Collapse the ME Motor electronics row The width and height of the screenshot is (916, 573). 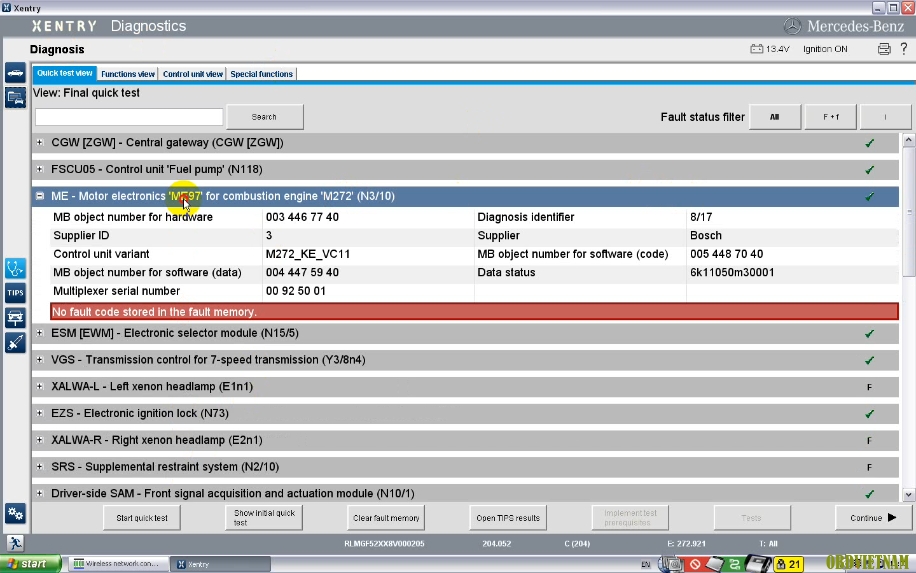click(39, 196)
